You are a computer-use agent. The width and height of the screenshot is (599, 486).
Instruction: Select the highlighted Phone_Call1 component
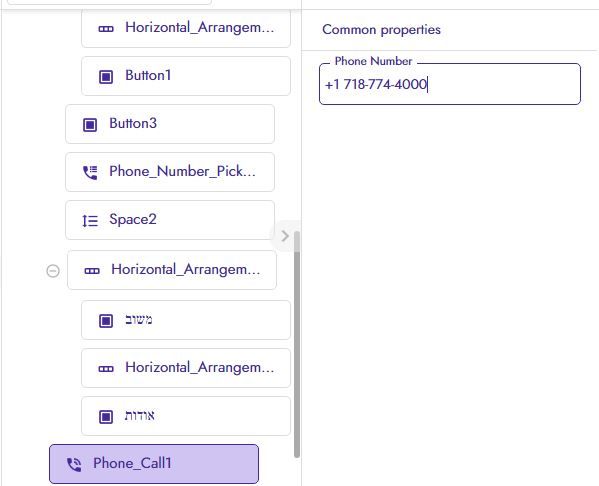(x=154, y=464)
